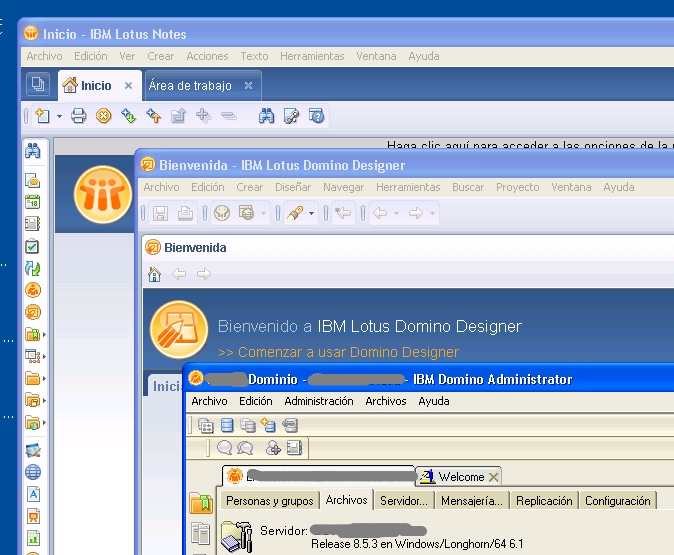Screen dimensions: 674x555
Task: Open the dropdown beside the brush icon in Designer
Action: tap(311, 213)
